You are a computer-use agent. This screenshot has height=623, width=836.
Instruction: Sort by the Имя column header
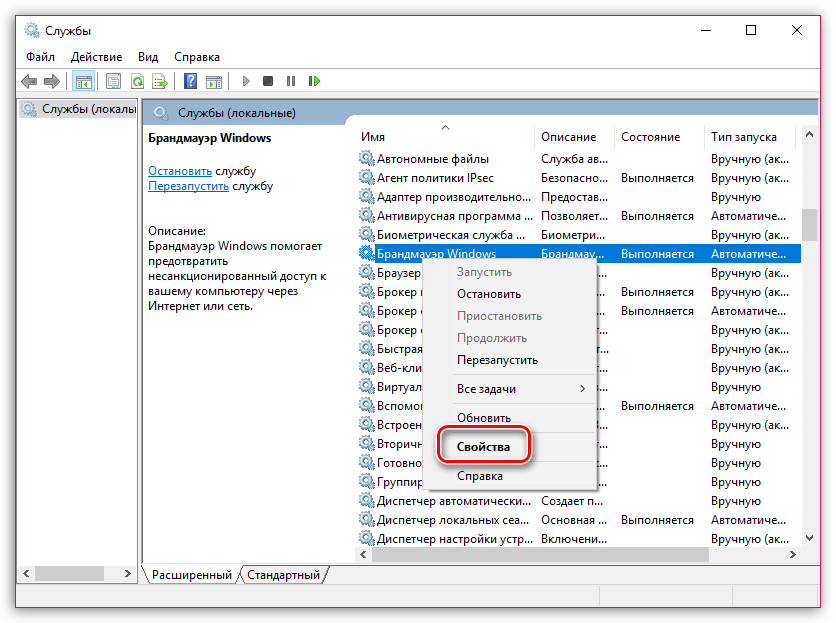445,137
